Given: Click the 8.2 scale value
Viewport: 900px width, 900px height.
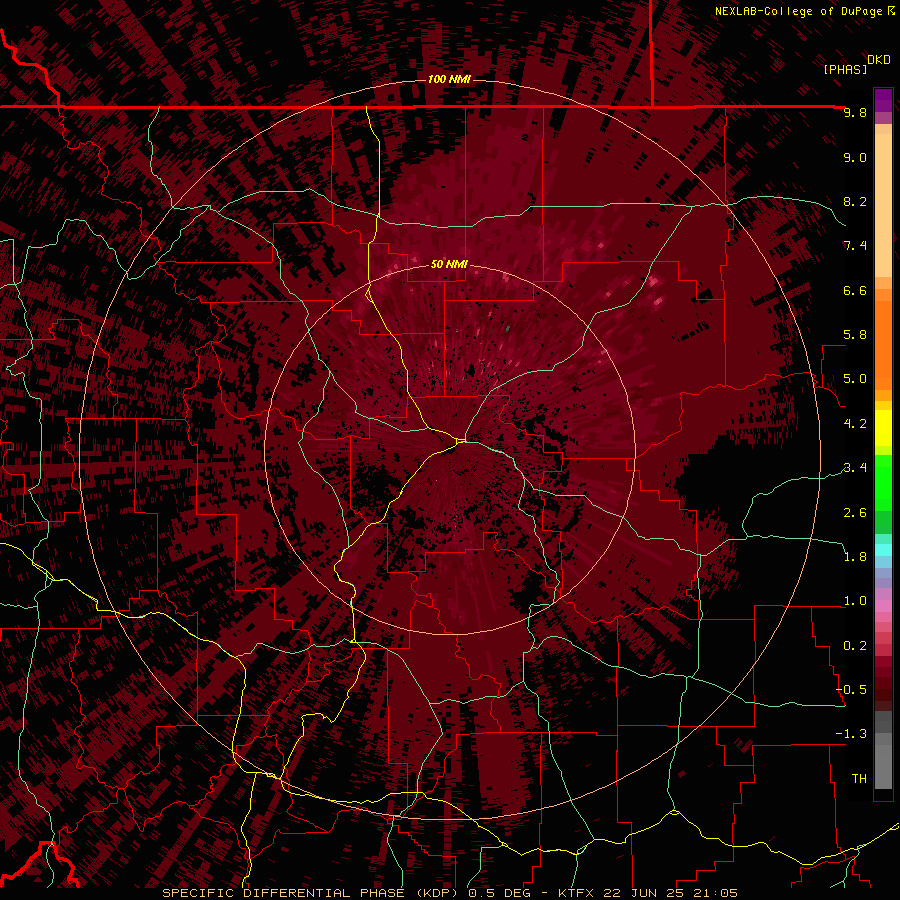Looking at the screenshot, I should tap(855, 201).
